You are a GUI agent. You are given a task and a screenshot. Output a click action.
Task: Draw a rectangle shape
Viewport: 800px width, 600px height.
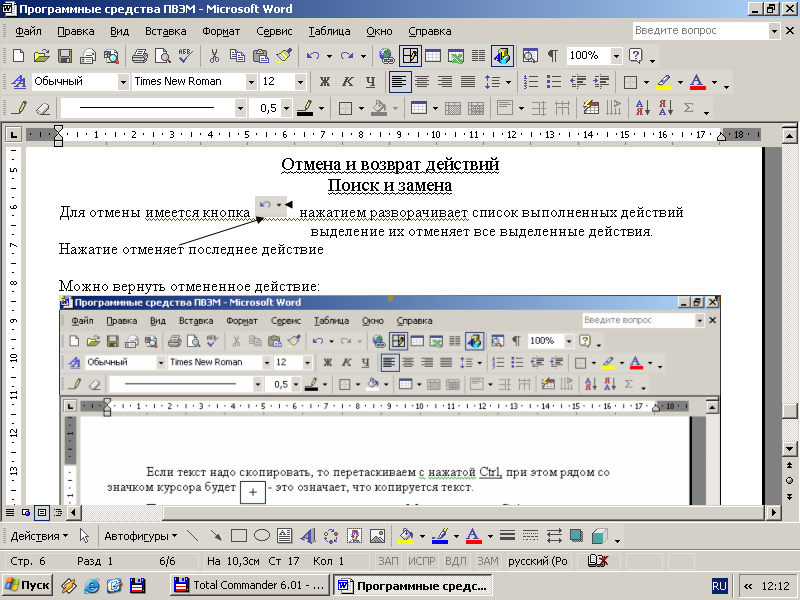coord(239,536)
